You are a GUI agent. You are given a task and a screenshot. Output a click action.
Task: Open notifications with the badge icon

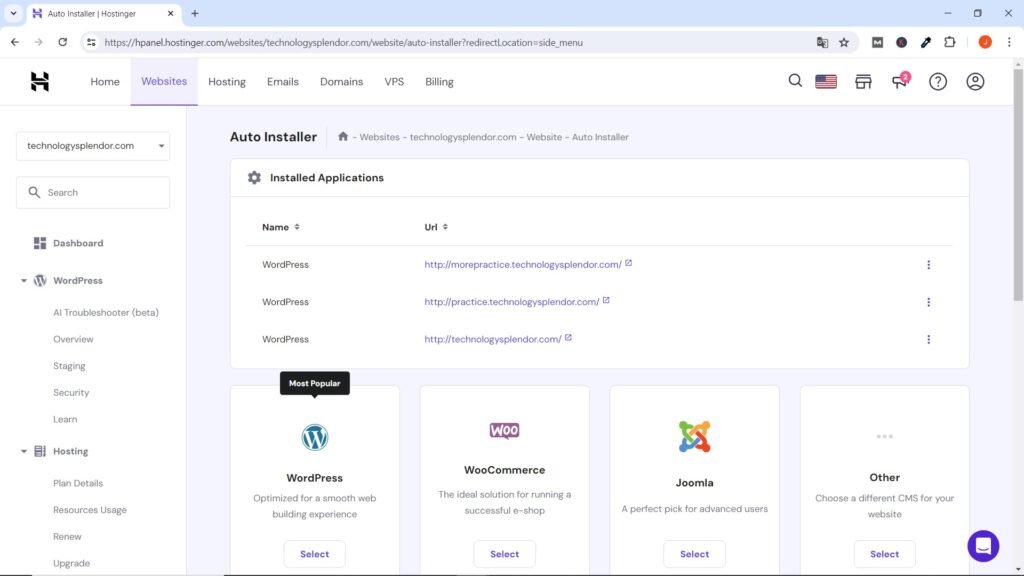click(x=898, y=81)
